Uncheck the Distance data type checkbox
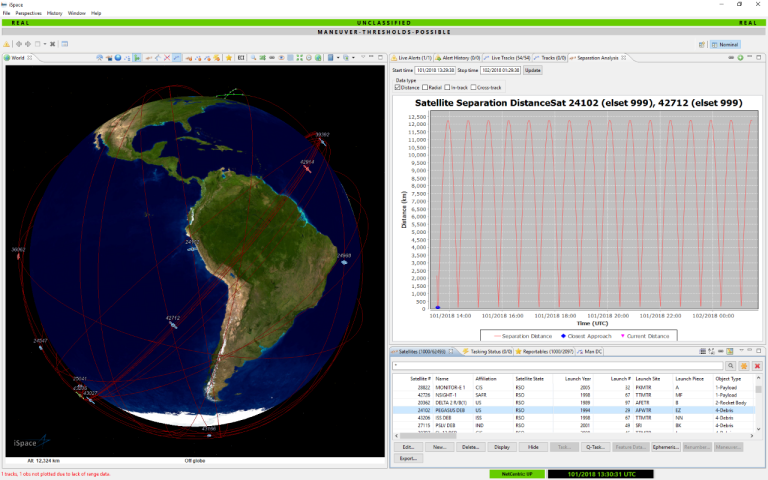 398,88
